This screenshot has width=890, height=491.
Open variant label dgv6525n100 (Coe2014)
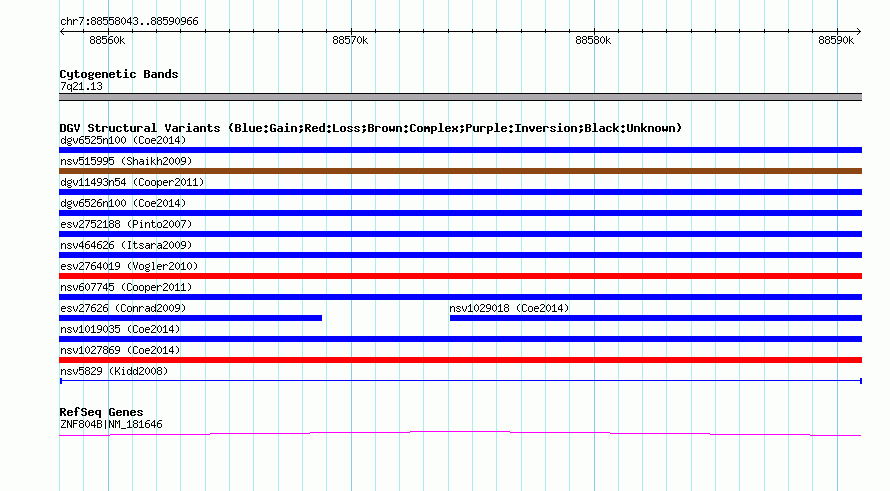pyautogui.click(x=123, y=140)
